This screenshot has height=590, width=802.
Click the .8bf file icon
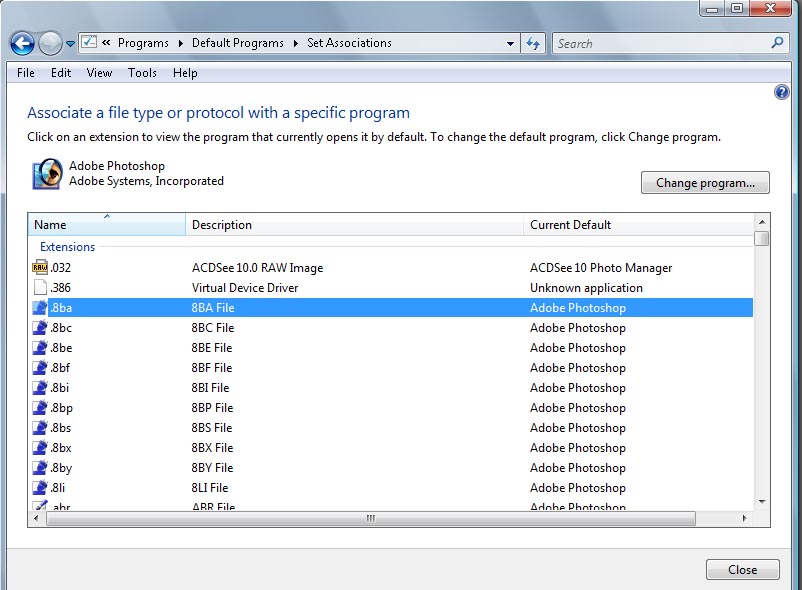[40, 368]
